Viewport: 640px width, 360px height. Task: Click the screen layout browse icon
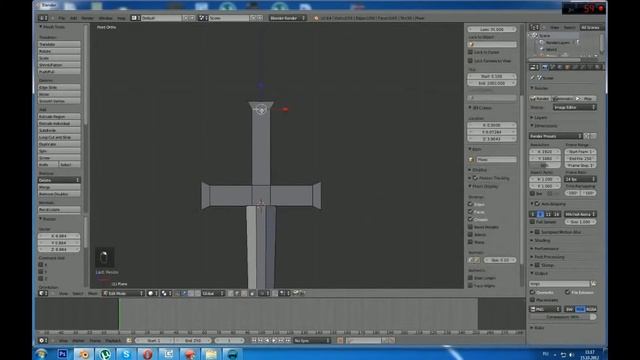coord(135,18)
